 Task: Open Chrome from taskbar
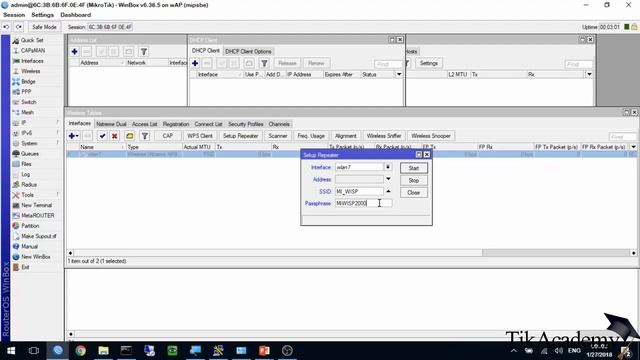(80, 351)
